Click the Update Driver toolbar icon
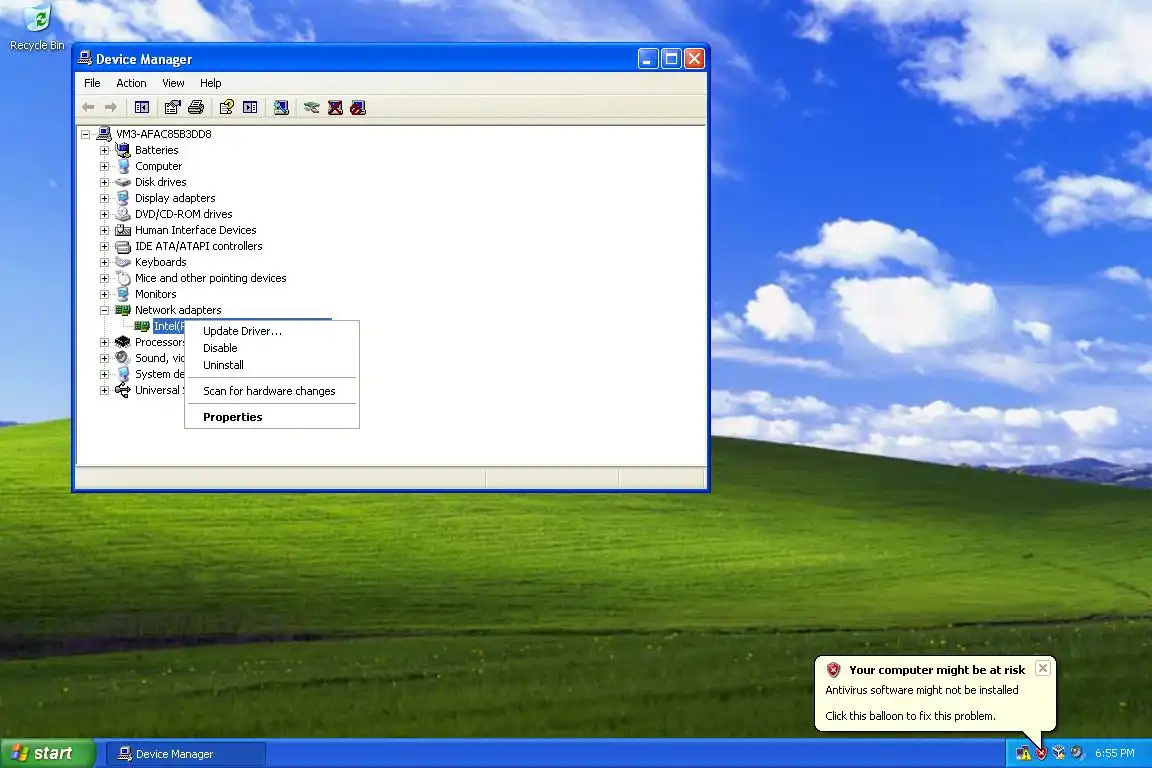This screenshot has width=1152, height=768. [312, 107]
